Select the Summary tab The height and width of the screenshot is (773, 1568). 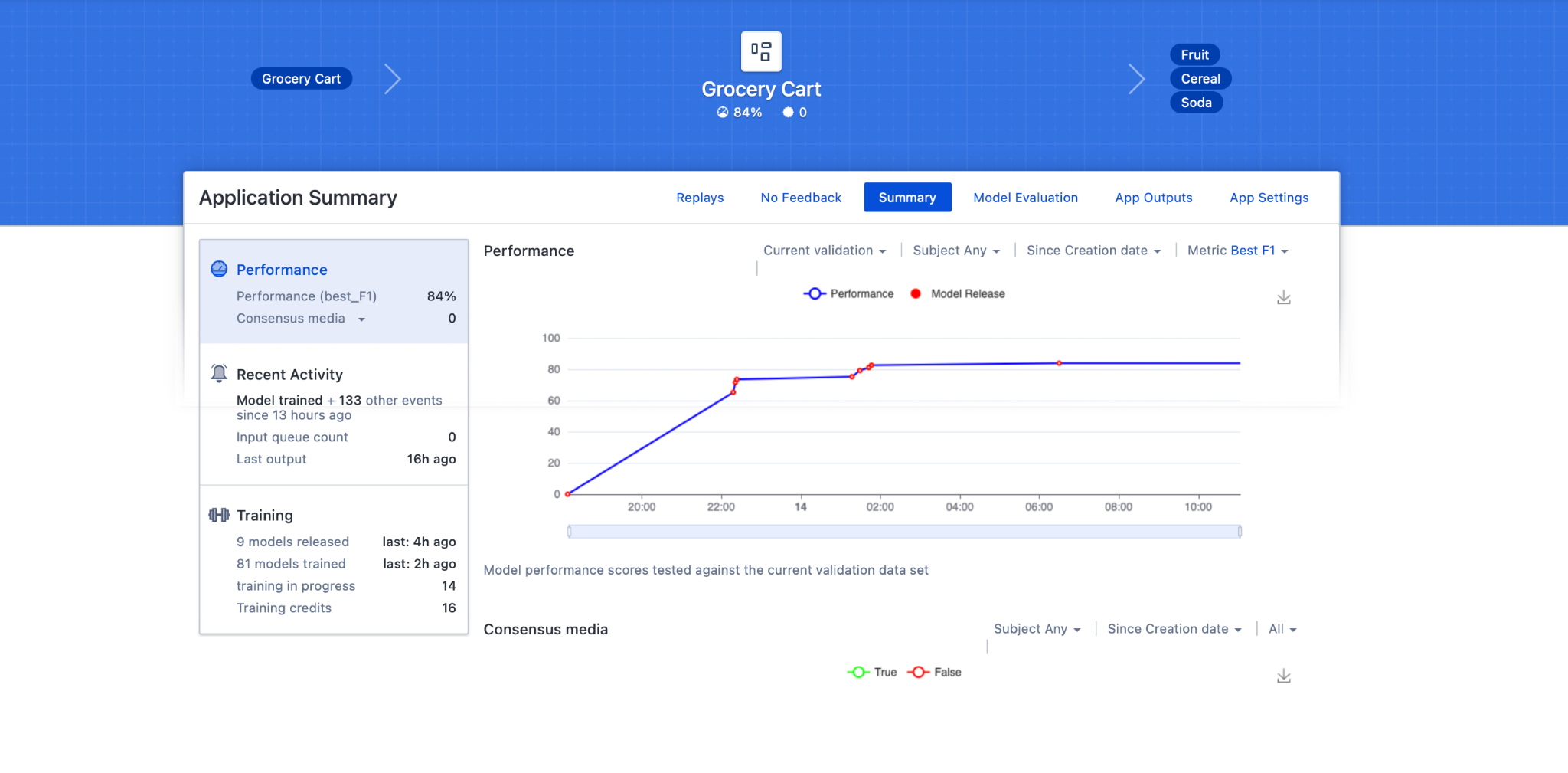click(907, 198)
